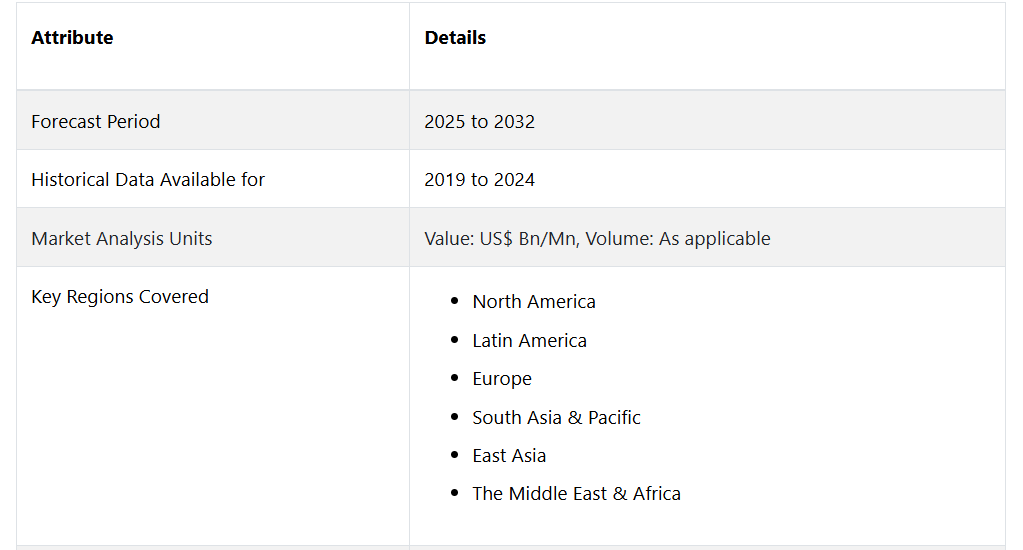
Task: Click the bullet before North America
Action: pyautogui.click(x=455, y=301)
